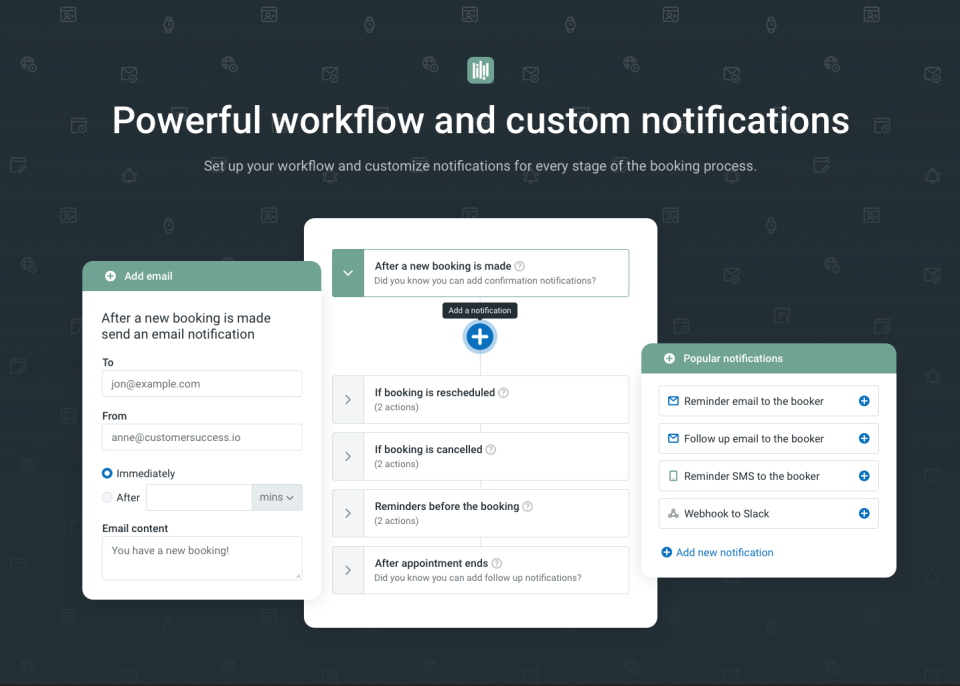Click '(2 actions)' under If booking is rescheduled
The width and height of the screenshot is (960, 686).
click(397, 407)
